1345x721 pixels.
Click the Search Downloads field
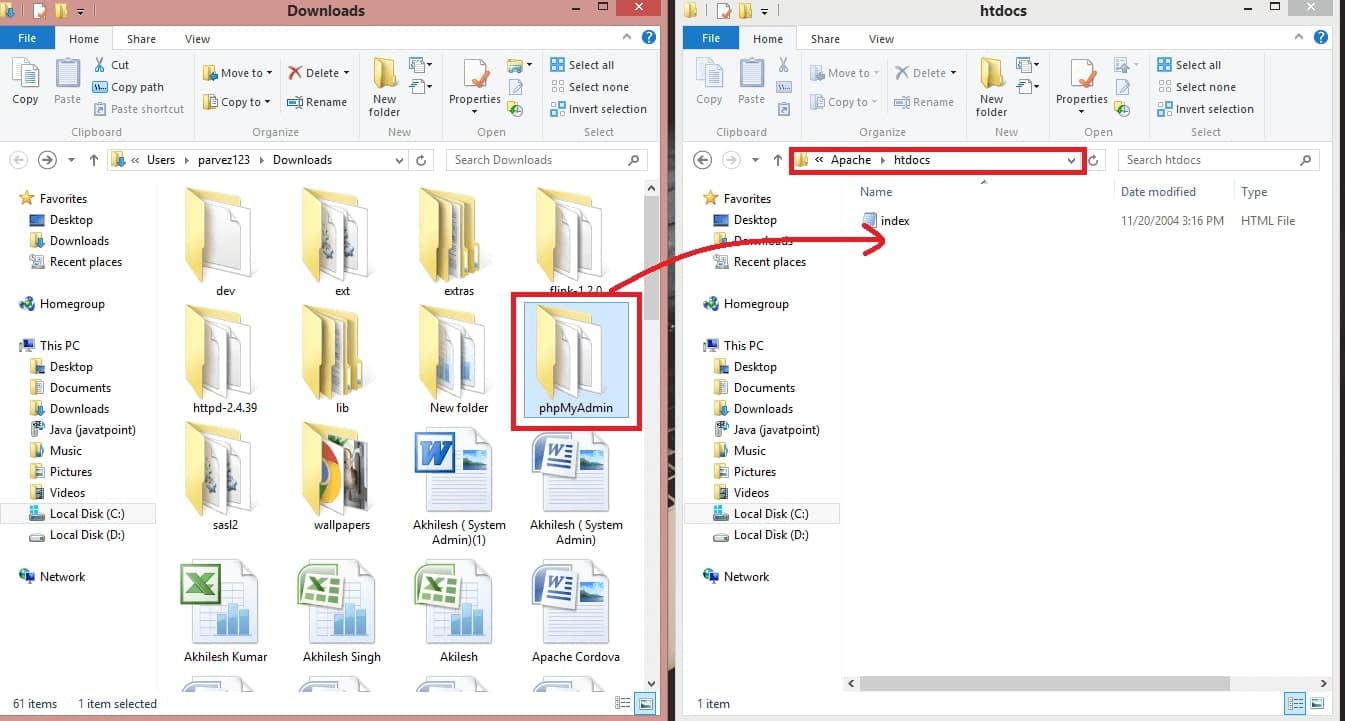pyautogui.click(x=546, y=160)
